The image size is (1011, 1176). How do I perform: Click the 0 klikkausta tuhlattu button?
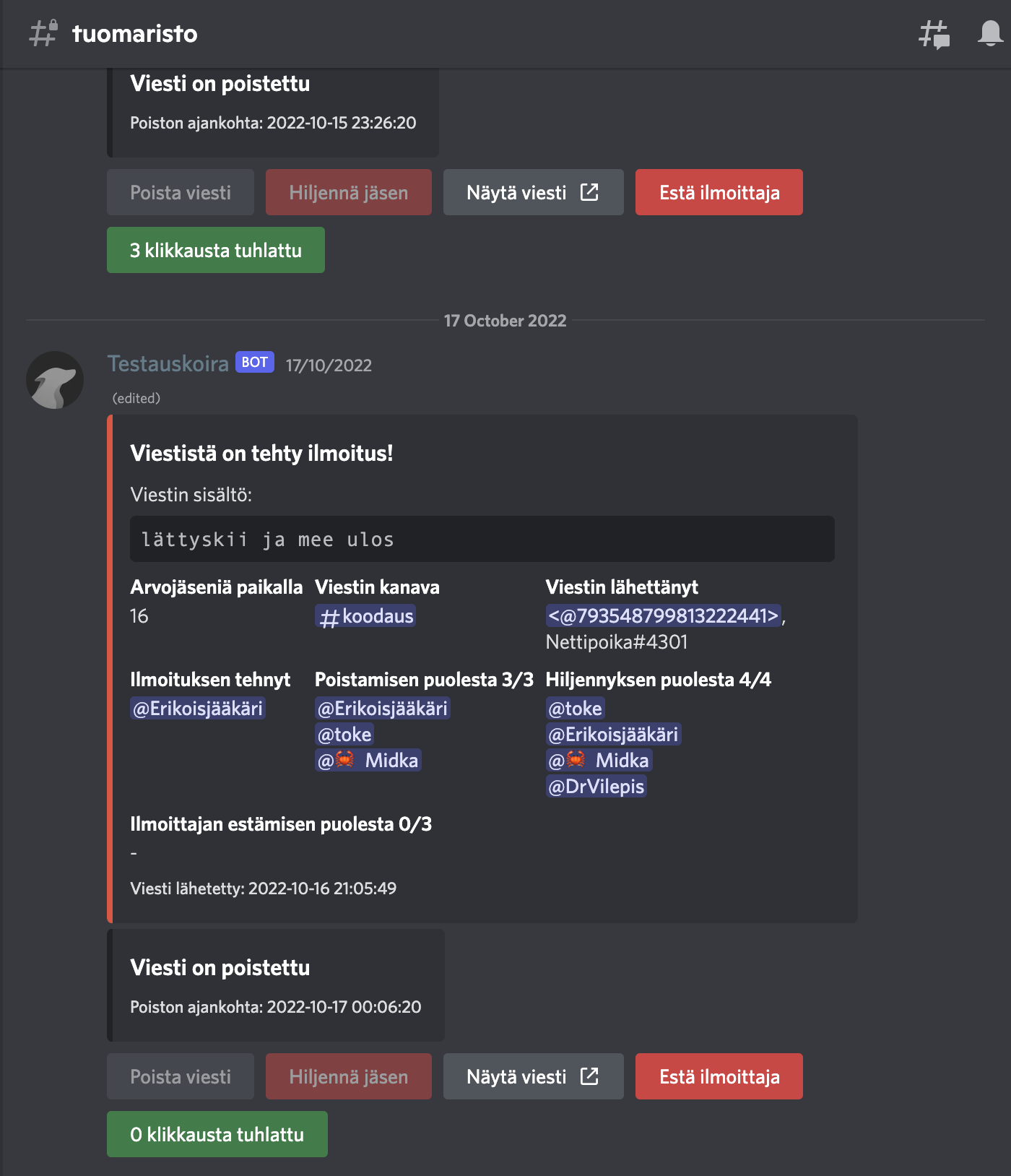point(217,1134)
